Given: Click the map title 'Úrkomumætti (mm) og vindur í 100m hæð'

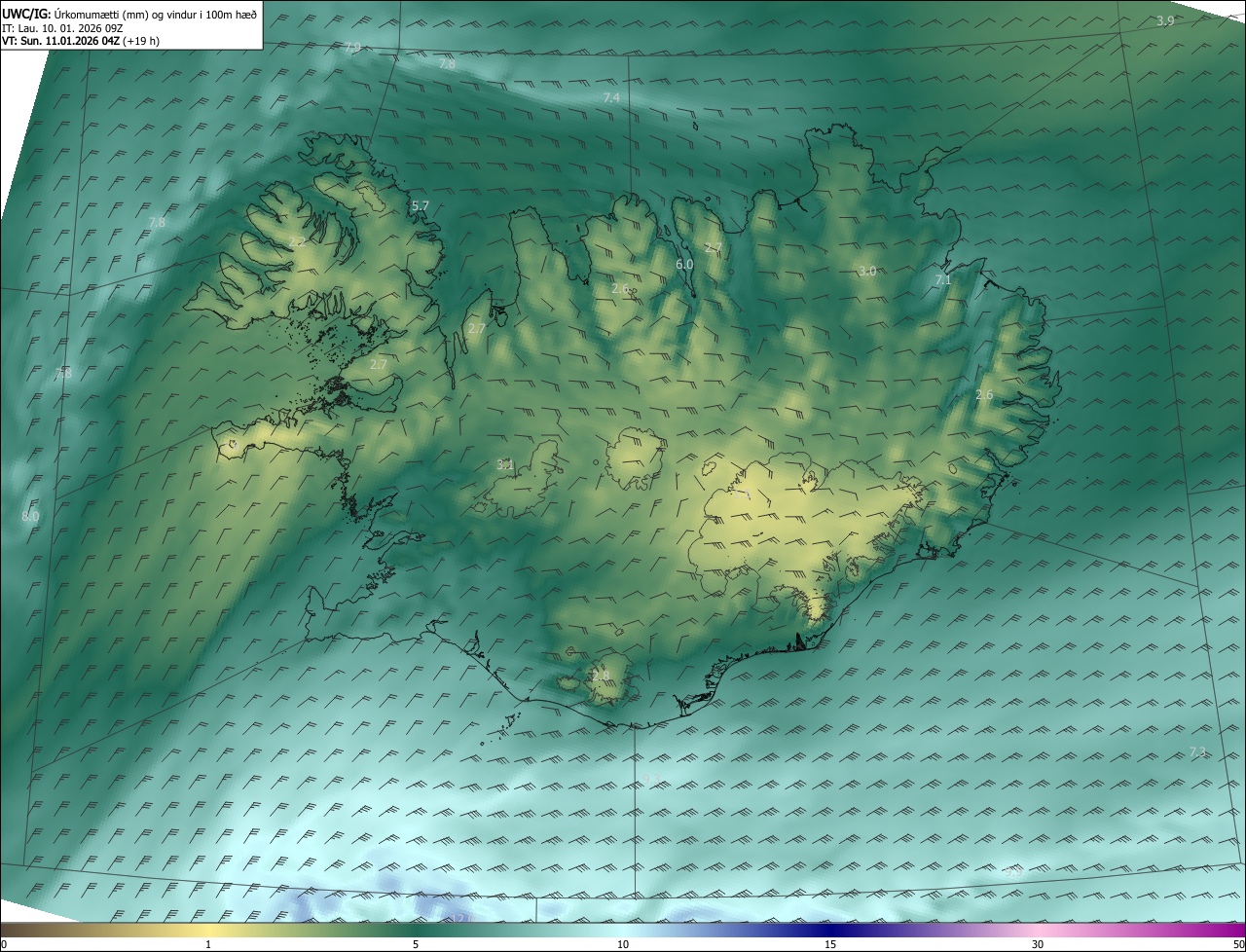Looking at the screenshot, I should pyautogui.click(x=156, y=14).
